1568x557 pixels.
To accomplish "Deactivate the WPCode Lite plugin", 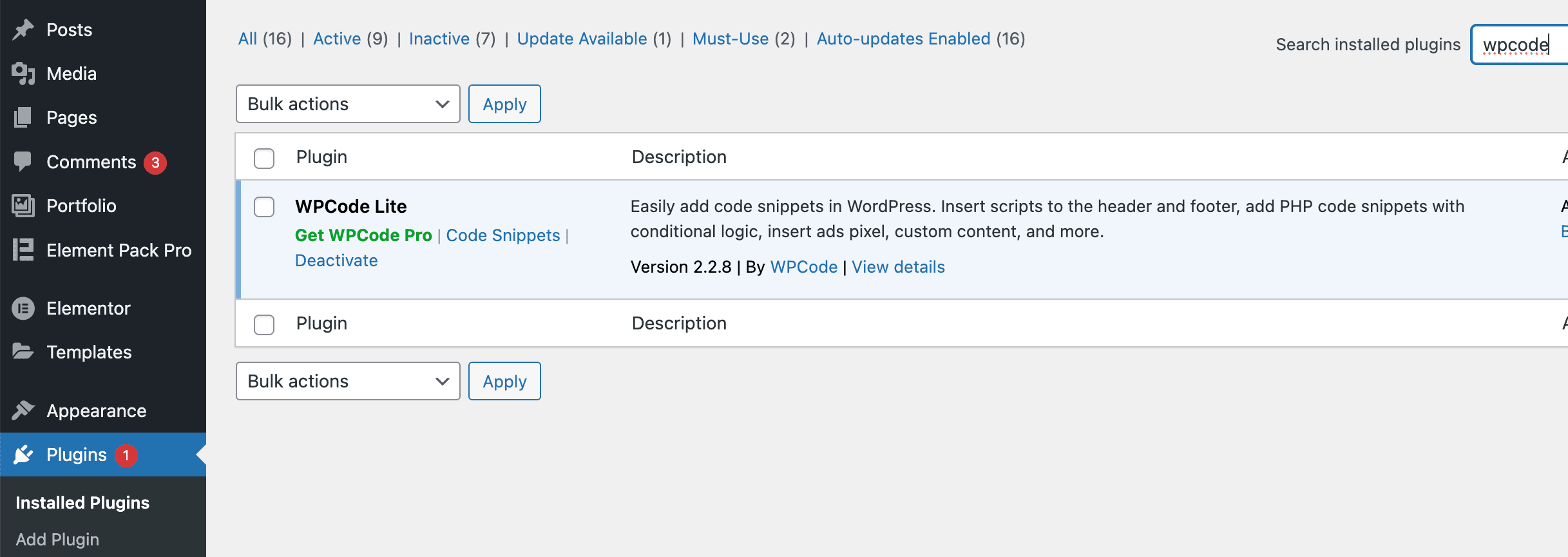I will click(x=336, y=260).
